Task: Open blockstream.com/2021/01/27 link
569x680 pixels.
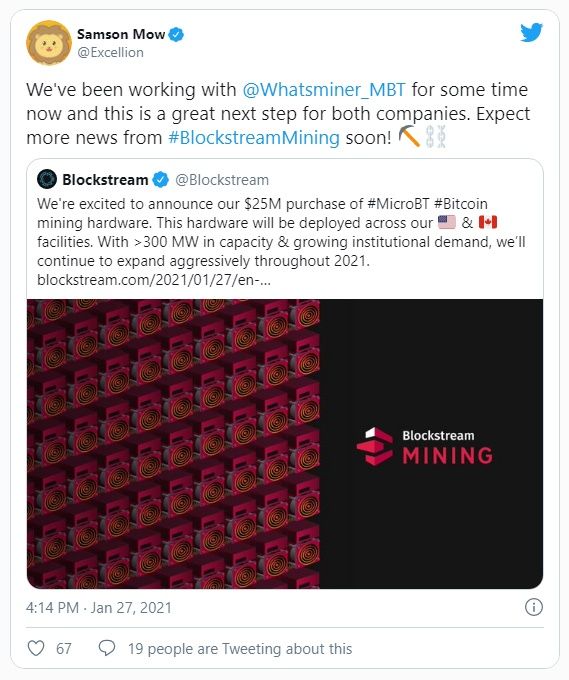Action: click(x=154, y=280)
